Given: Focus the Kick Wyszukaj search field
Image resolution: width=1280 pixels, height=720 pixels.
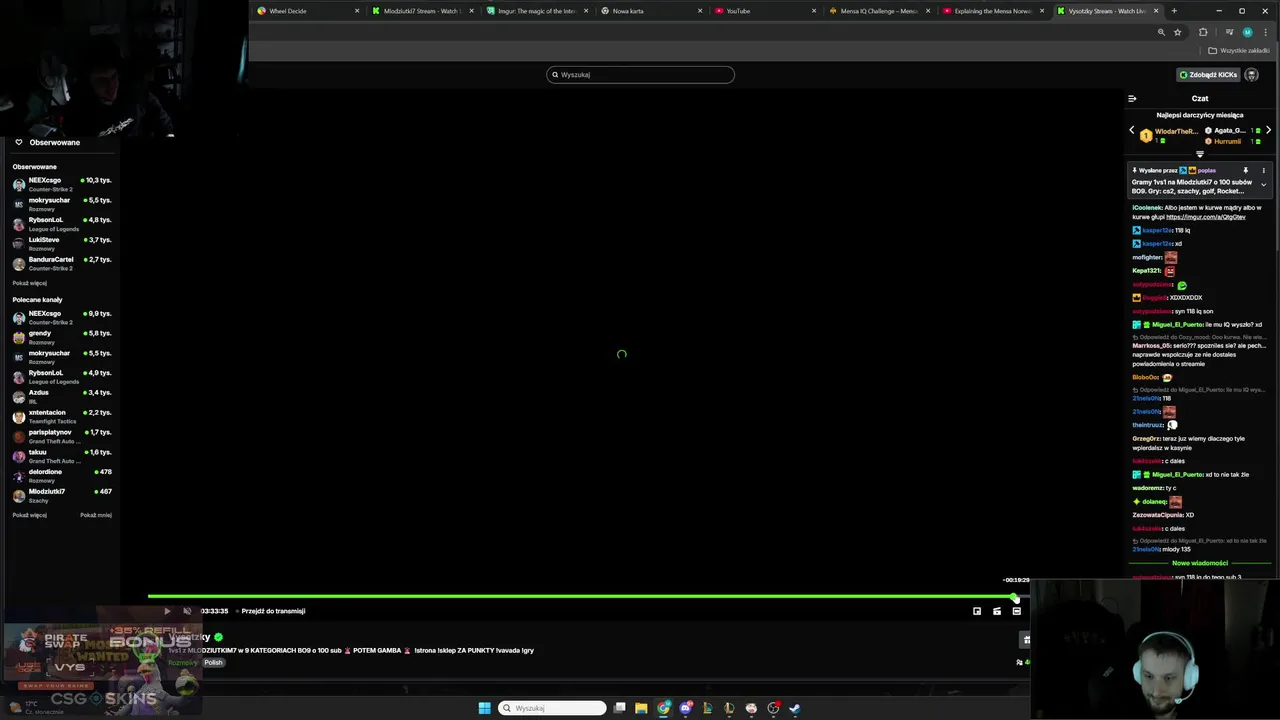Looking at the screenshot, I should pyautogui.click(x=640, y=75).
